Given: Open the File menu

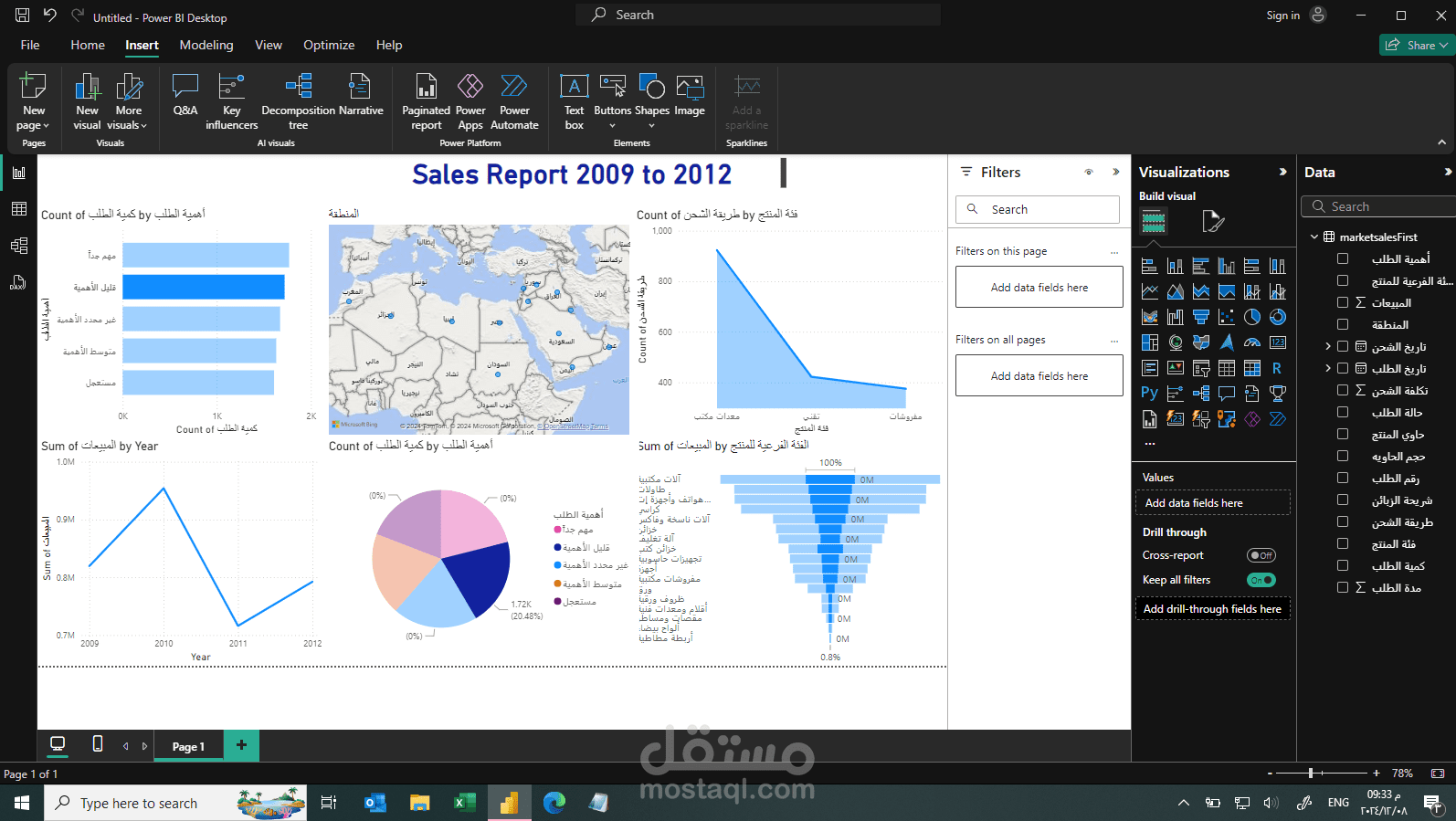Looking at the screenshot, I should [30, 45].
